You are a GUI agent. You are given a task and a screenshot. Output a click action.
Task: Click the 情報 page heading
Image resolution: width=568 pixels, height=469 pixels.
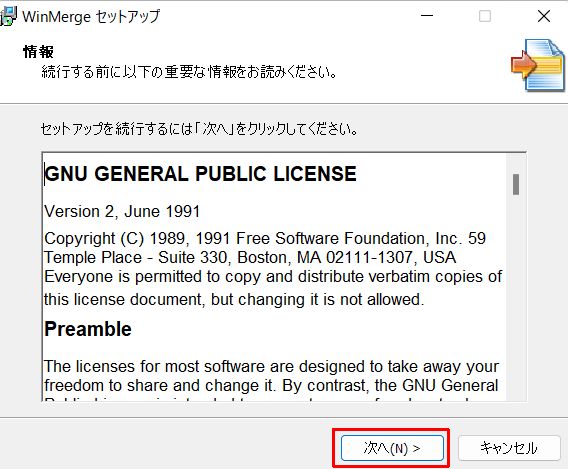click(x=38, y=52)
